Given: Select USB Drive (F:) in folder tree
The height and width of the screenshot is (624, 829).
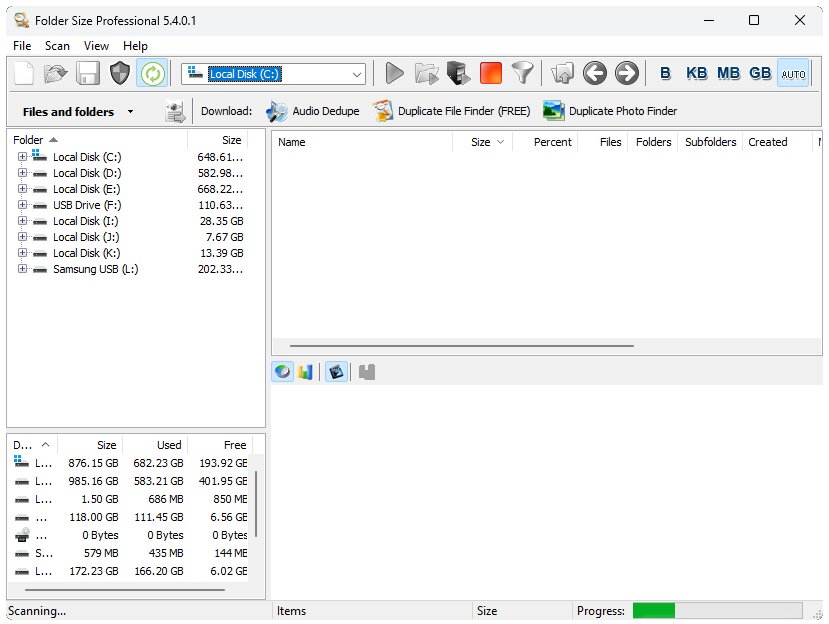Looking at the screenshot, I should [x=87, y=205].
